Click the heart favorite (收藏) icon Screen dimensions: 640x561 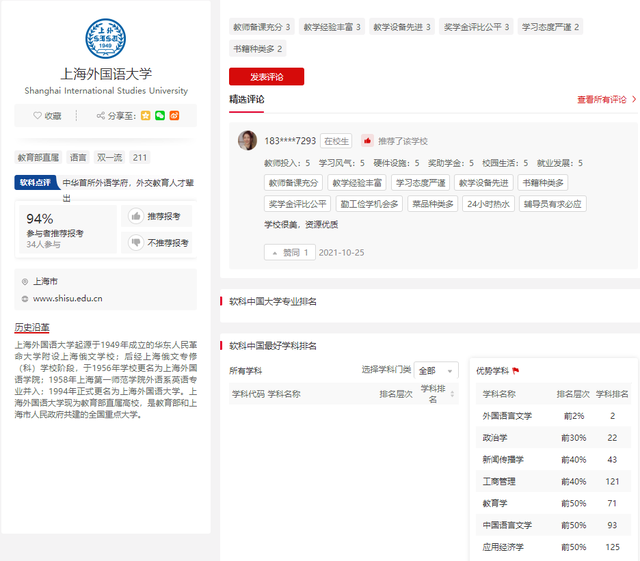pyautogui.click(x=37, y=116)
